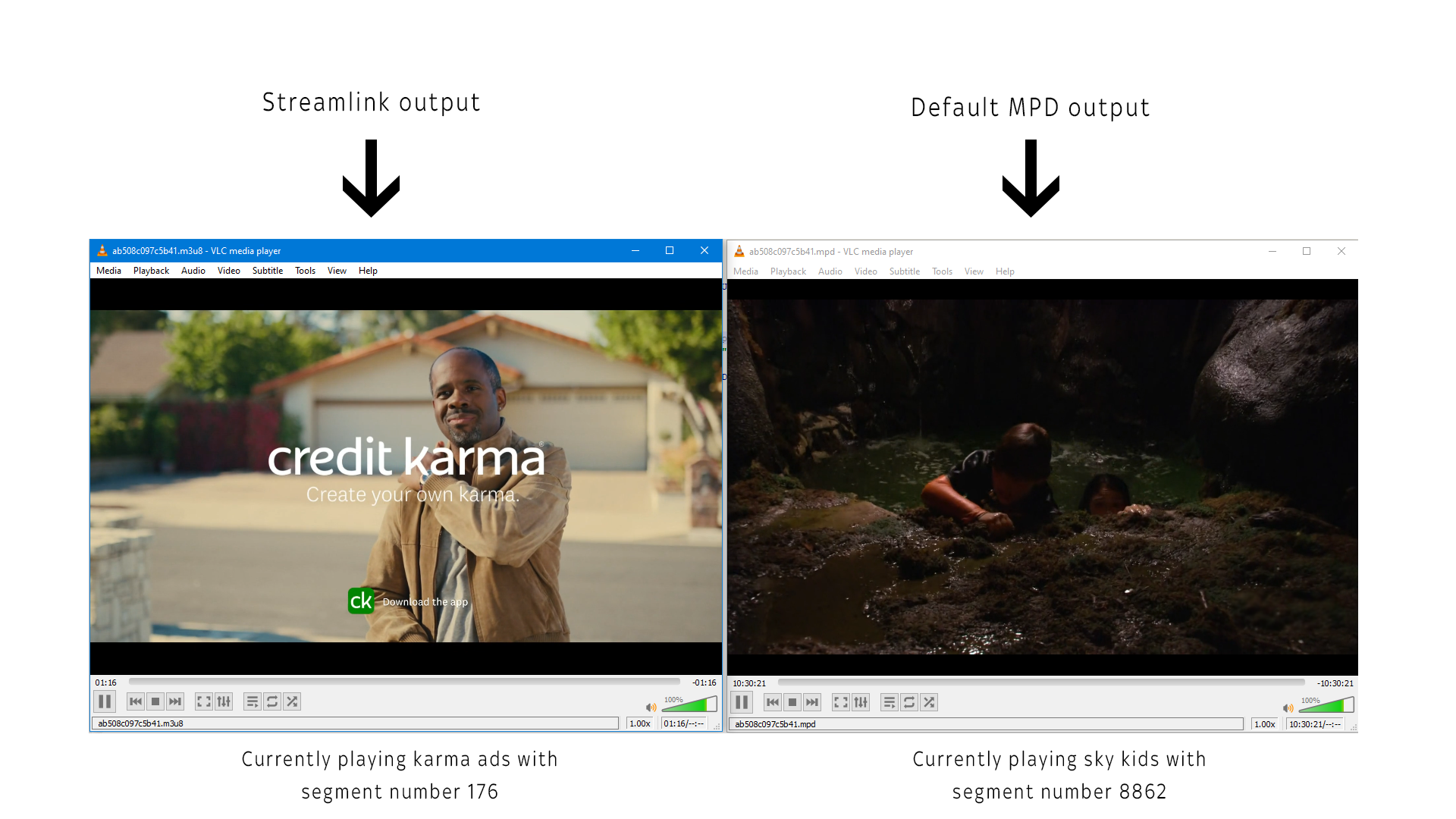Open View menu in m3u8 VLC window
1456x819 pixels.
337,271
